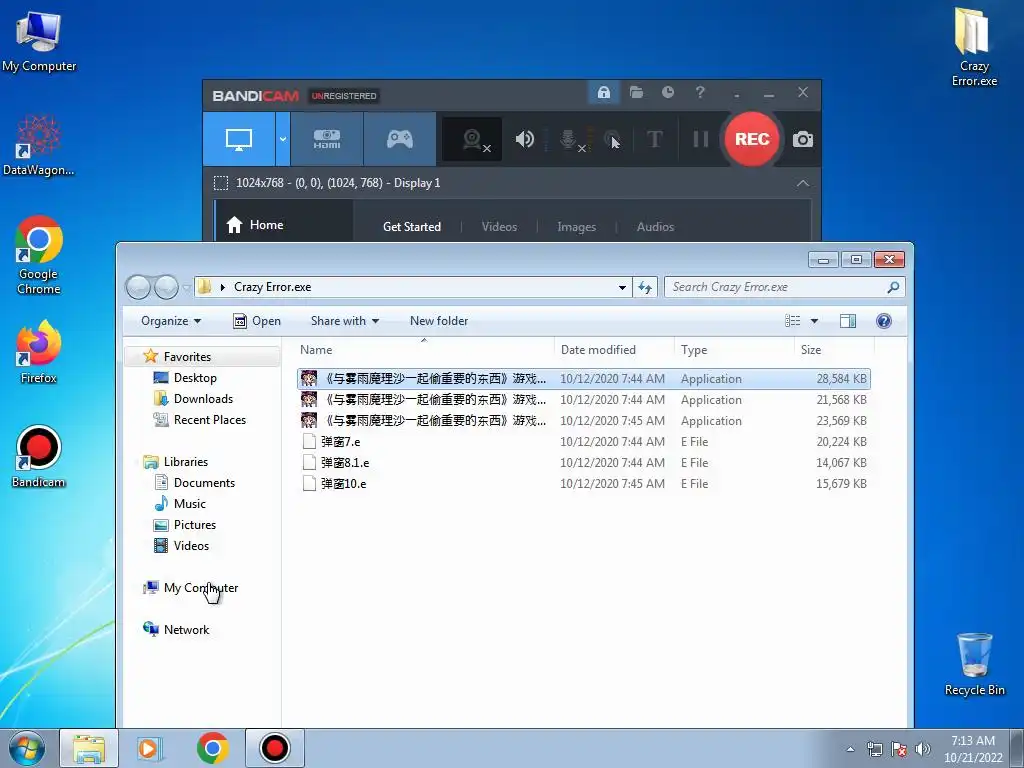1024x768 pixels.
Task: Select game recording mode gamepad icon
Action: (400, 139)
